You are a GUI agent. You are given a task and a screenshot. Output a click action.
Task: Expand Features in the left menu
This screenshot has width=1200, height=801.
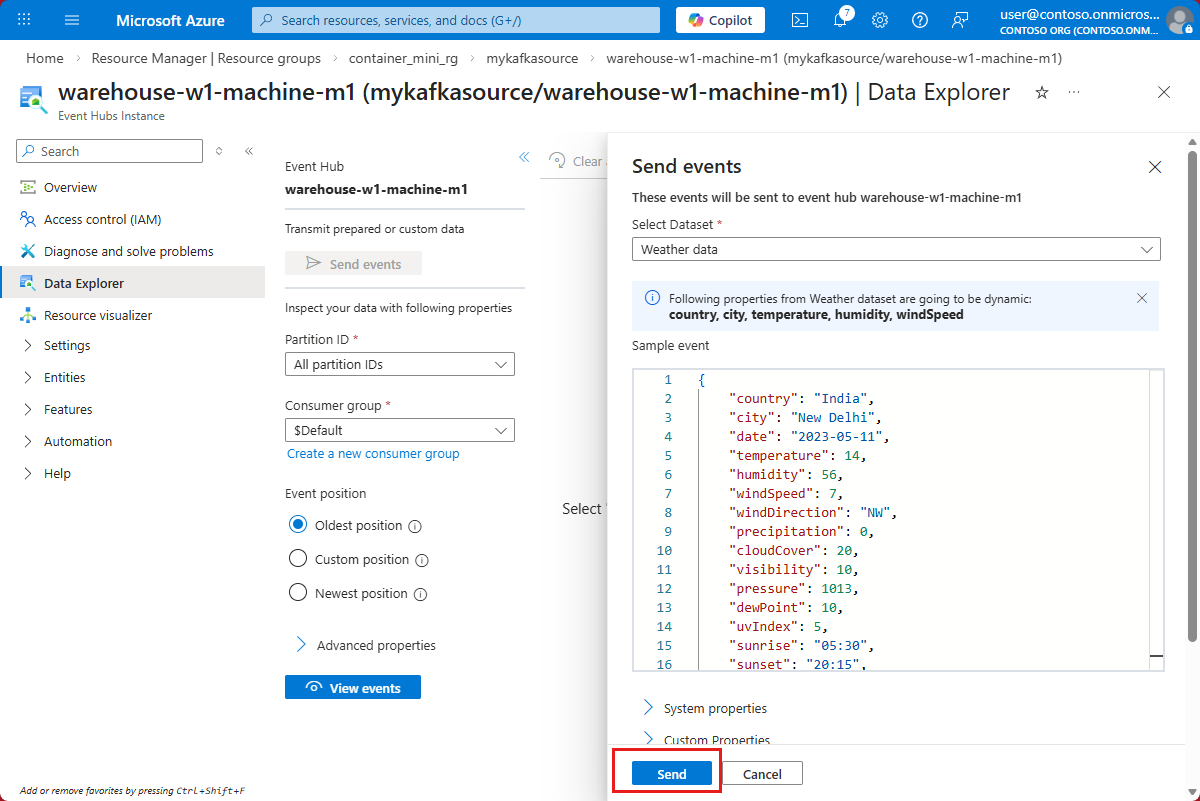point(57,410)
